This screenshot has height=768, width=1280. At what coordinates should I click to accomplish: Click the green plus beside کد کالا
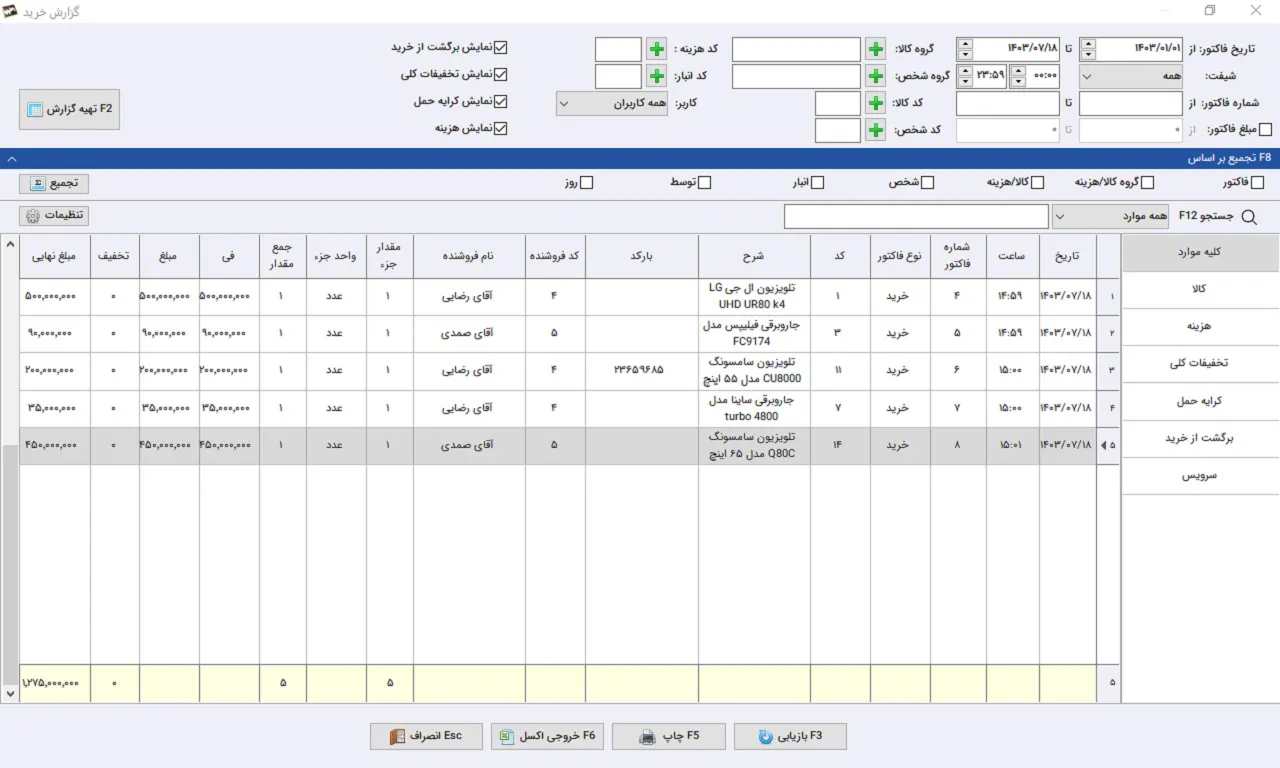pos(875,103)
